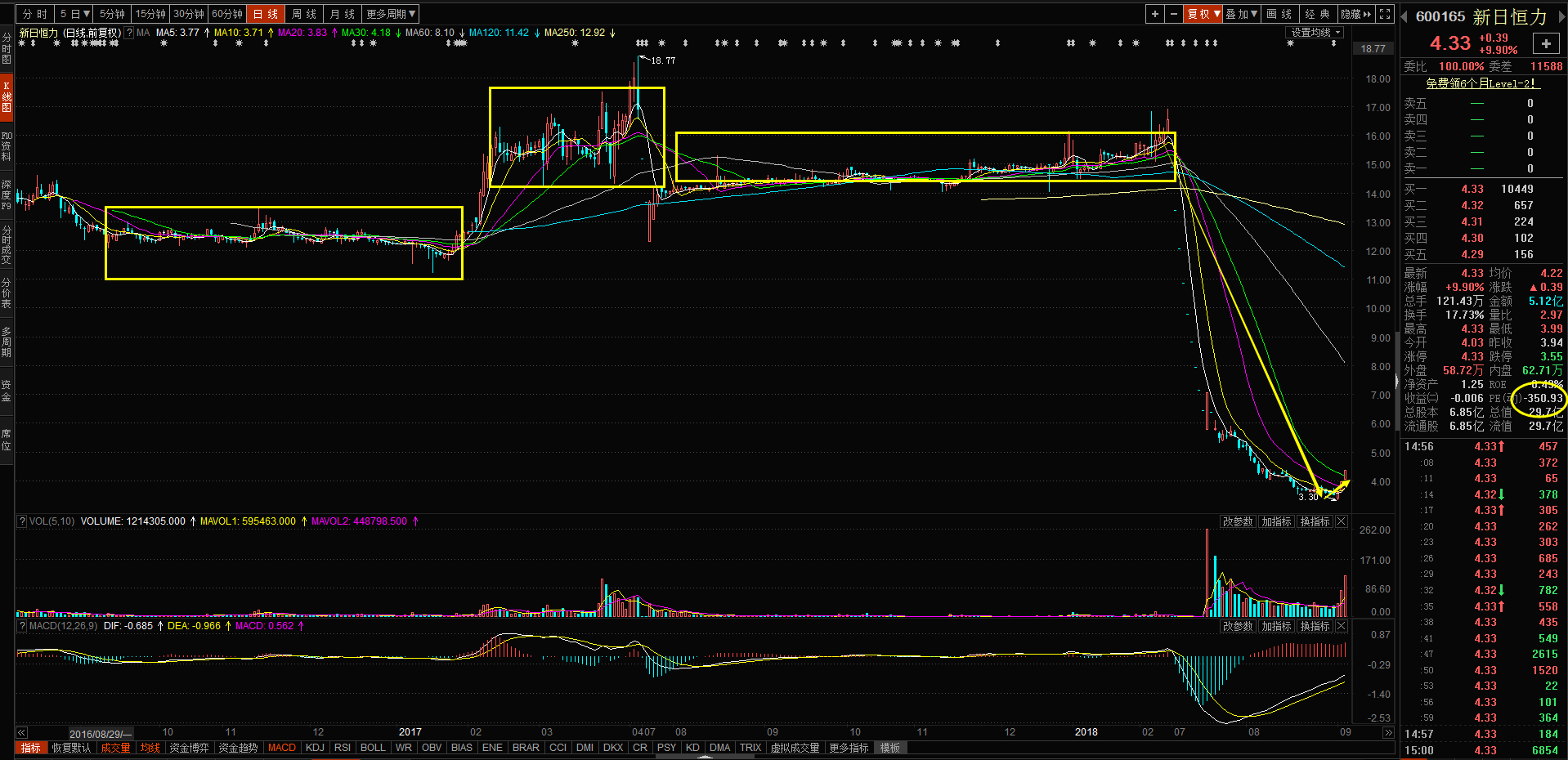Open the 复权 adjustment dropdown
1568x760 pixels.
point(1203,14)
